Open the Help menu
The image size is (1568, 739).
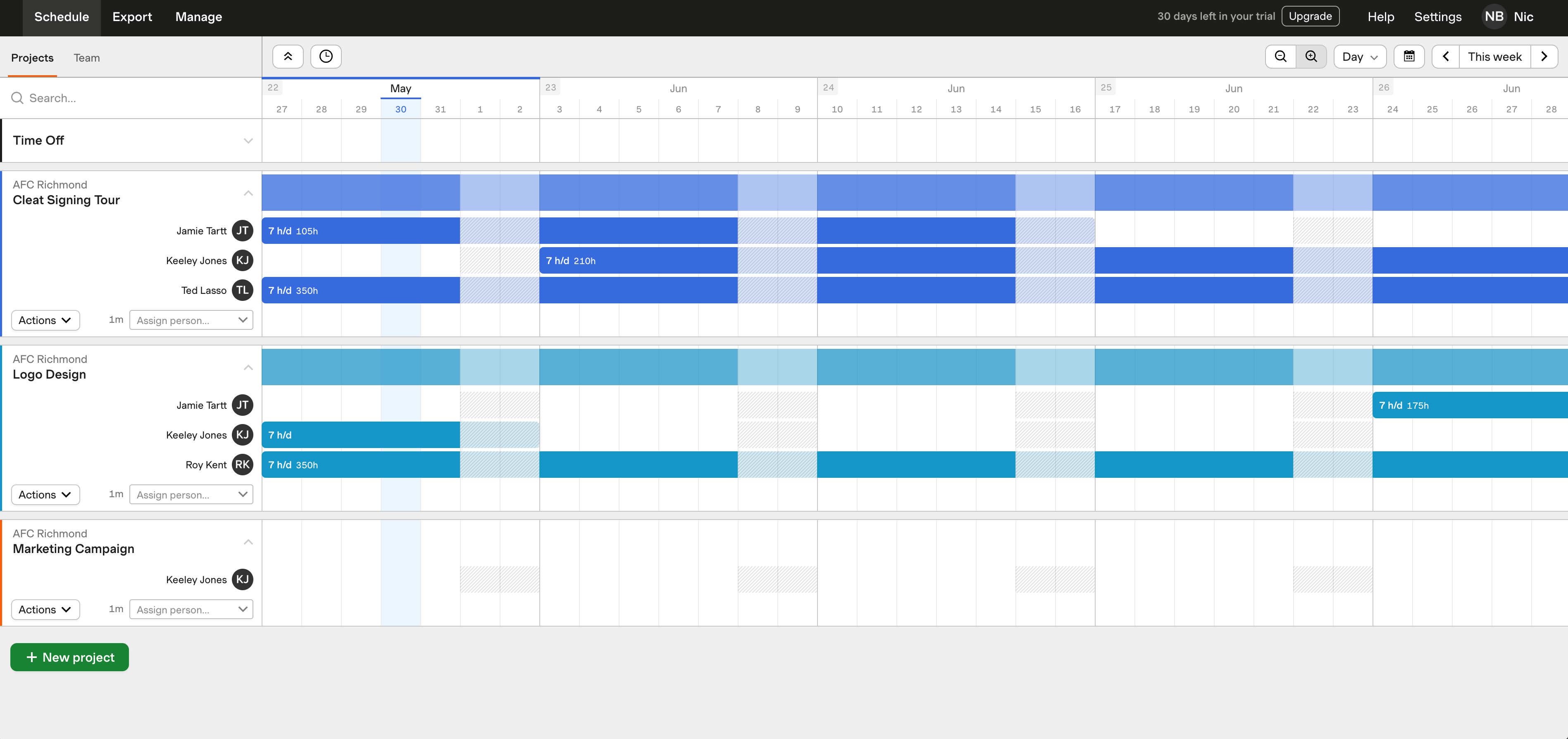[x=1380, y=17]
